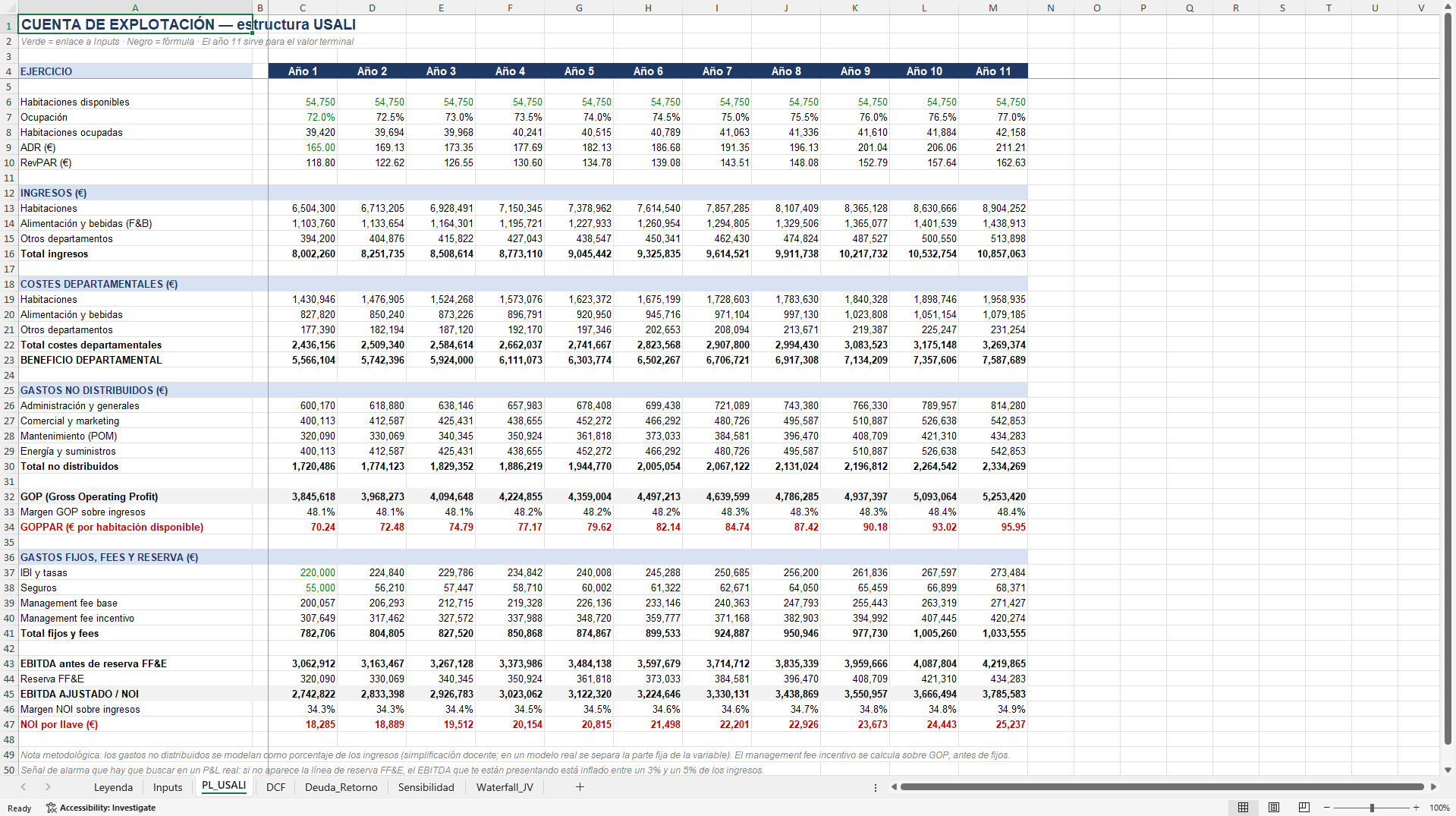
Task: Switch to Page Layout view
Action: 1274,808
